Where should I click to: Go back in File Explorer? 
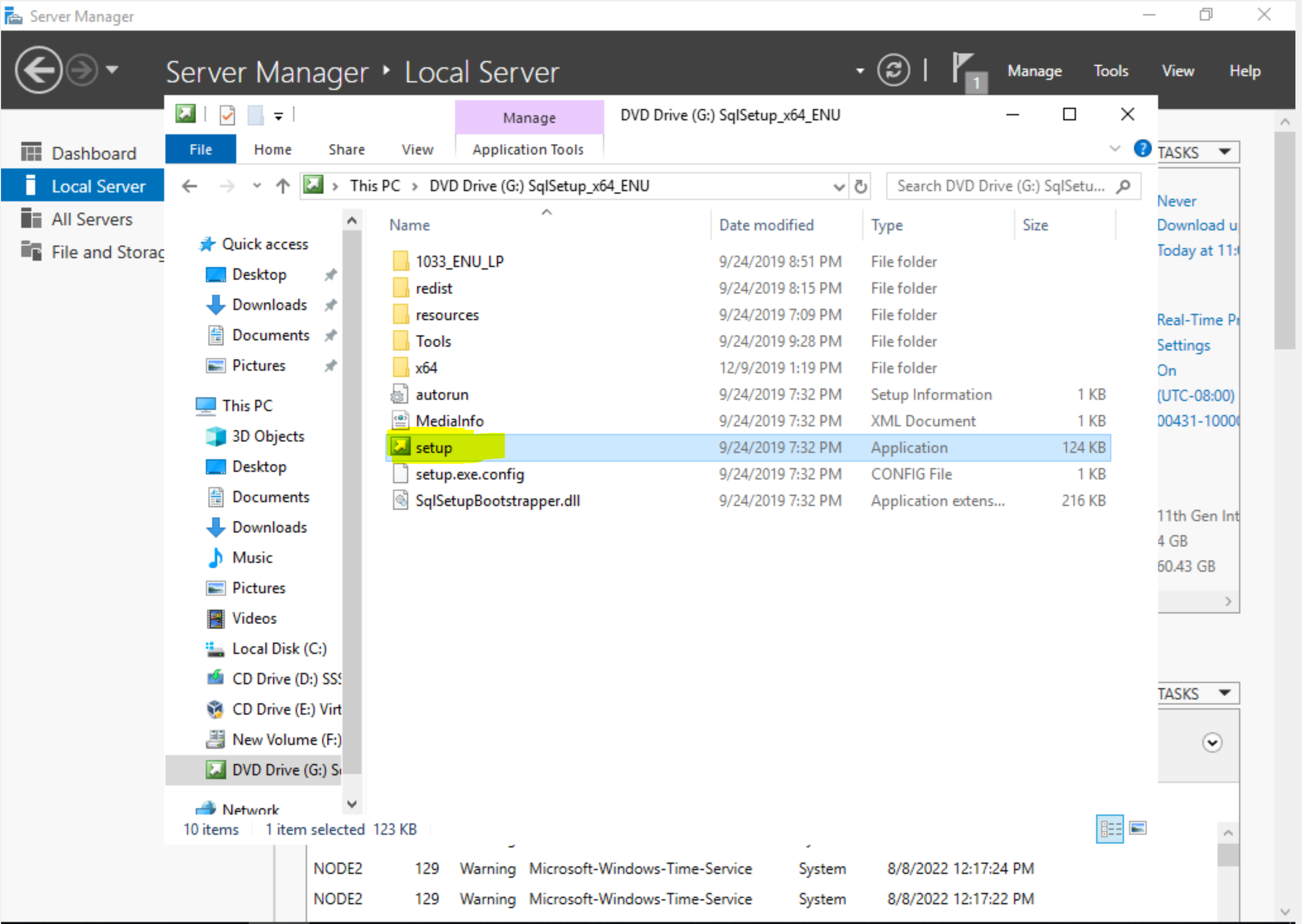coord(190,186)
